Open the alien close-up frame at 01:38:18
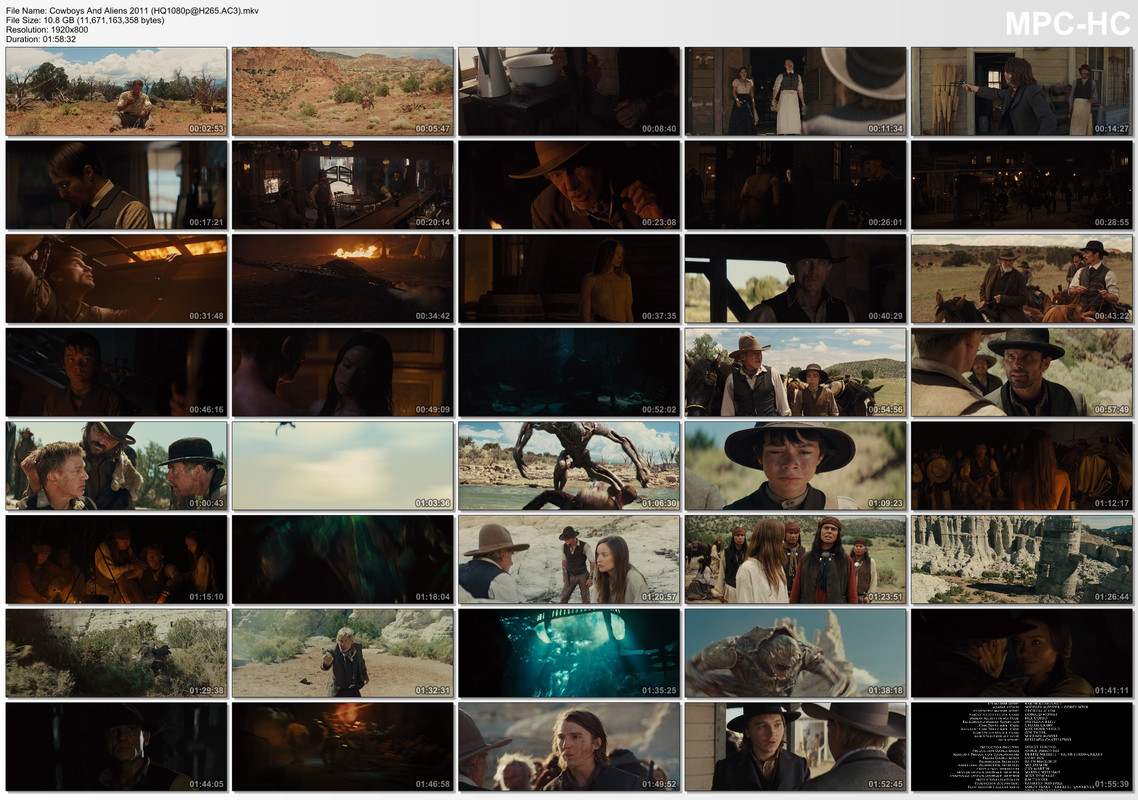The height and width of the screenshot is (800, 1138). 795,653
